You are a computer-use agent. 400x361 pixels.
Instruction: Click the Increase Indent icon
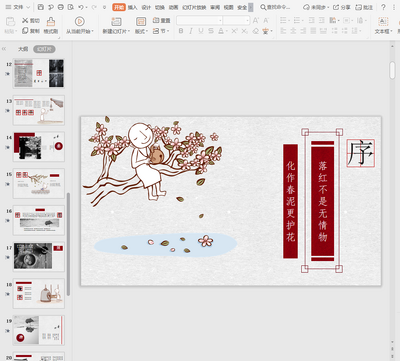click(x=322, y=21)
